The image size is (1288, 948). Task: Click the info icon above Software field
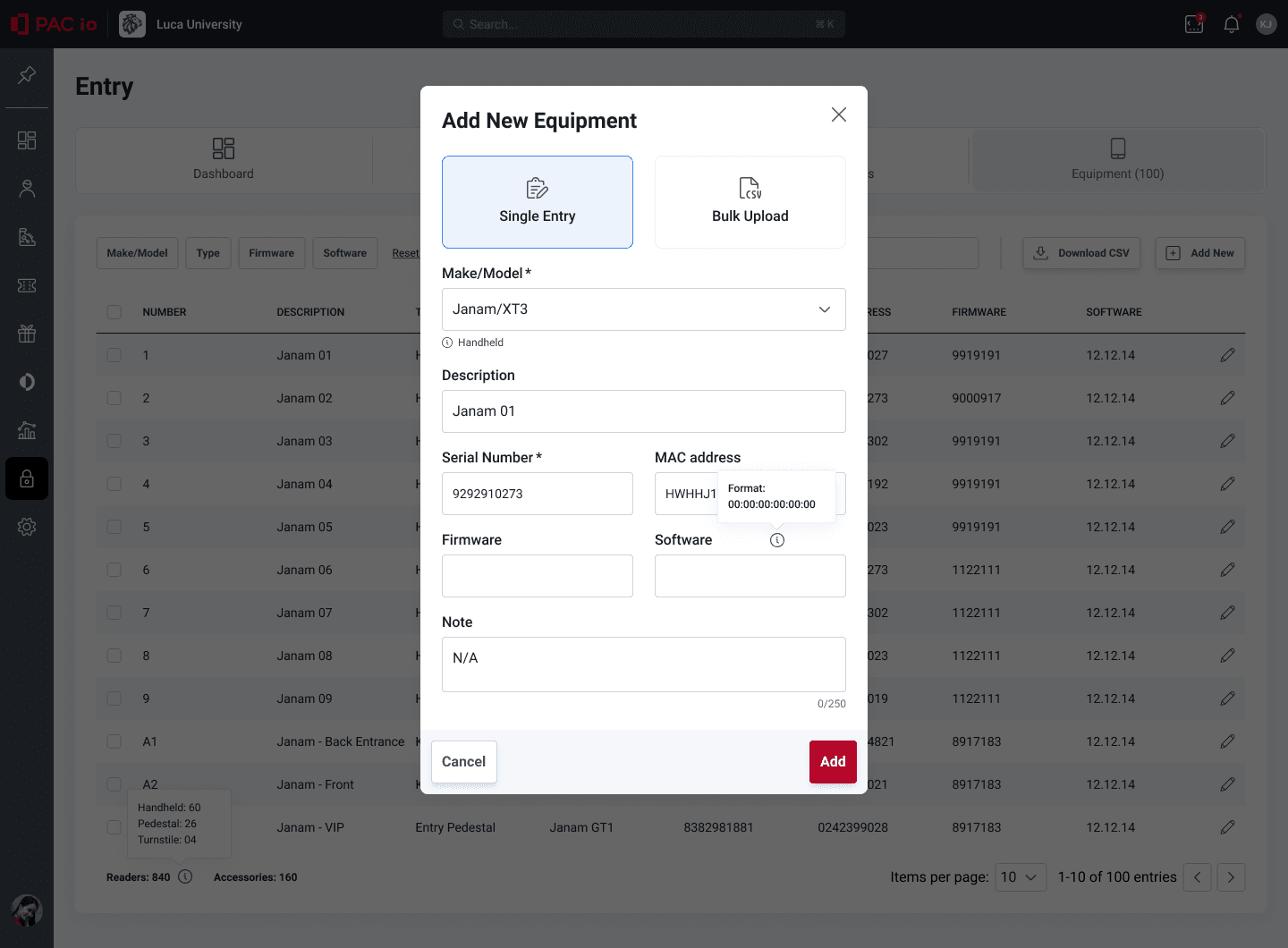pyautogui.click(x=777, y=540)
